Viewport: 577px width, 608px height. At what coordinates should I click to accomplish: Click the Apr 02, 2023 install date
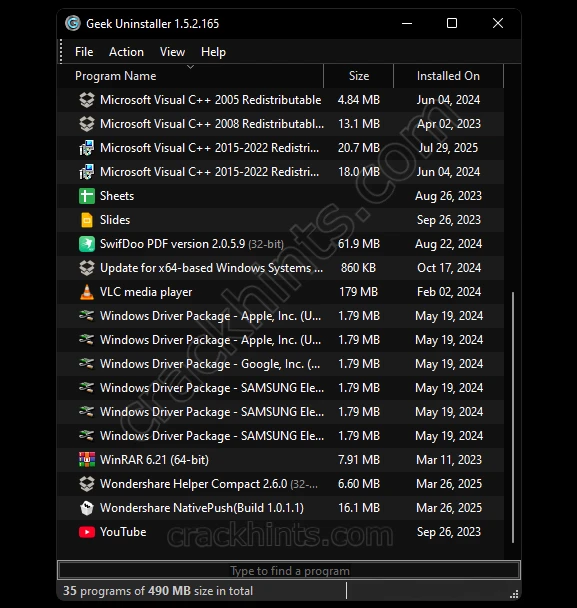coord(449,124)
